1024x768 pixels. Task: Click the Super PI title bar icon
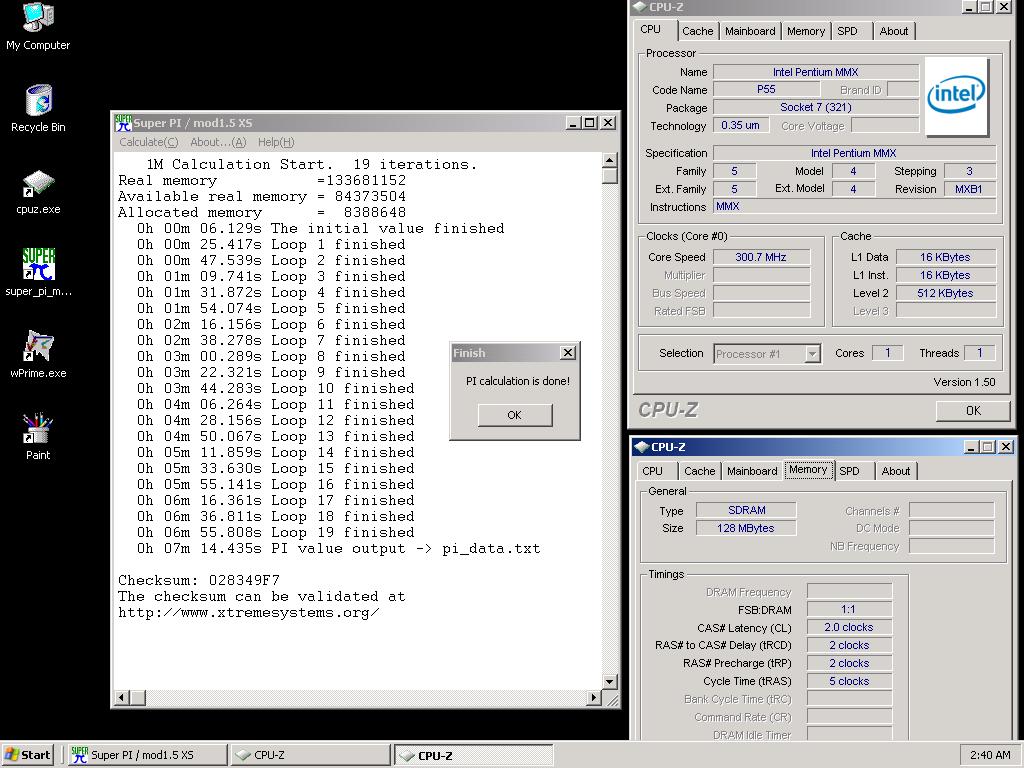pos(123,123)
